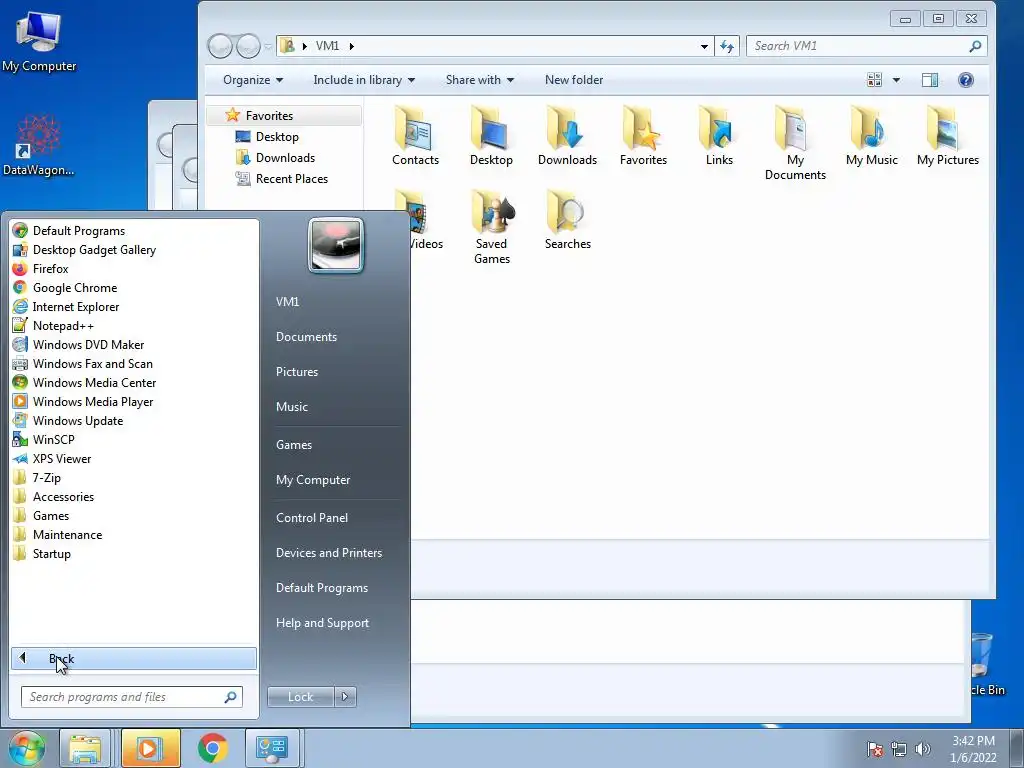Image resolution: width=1024 pixels, height=768 pixels.
Task: Select Favorites in the navigation pane
Action: [x=283, y=116]
